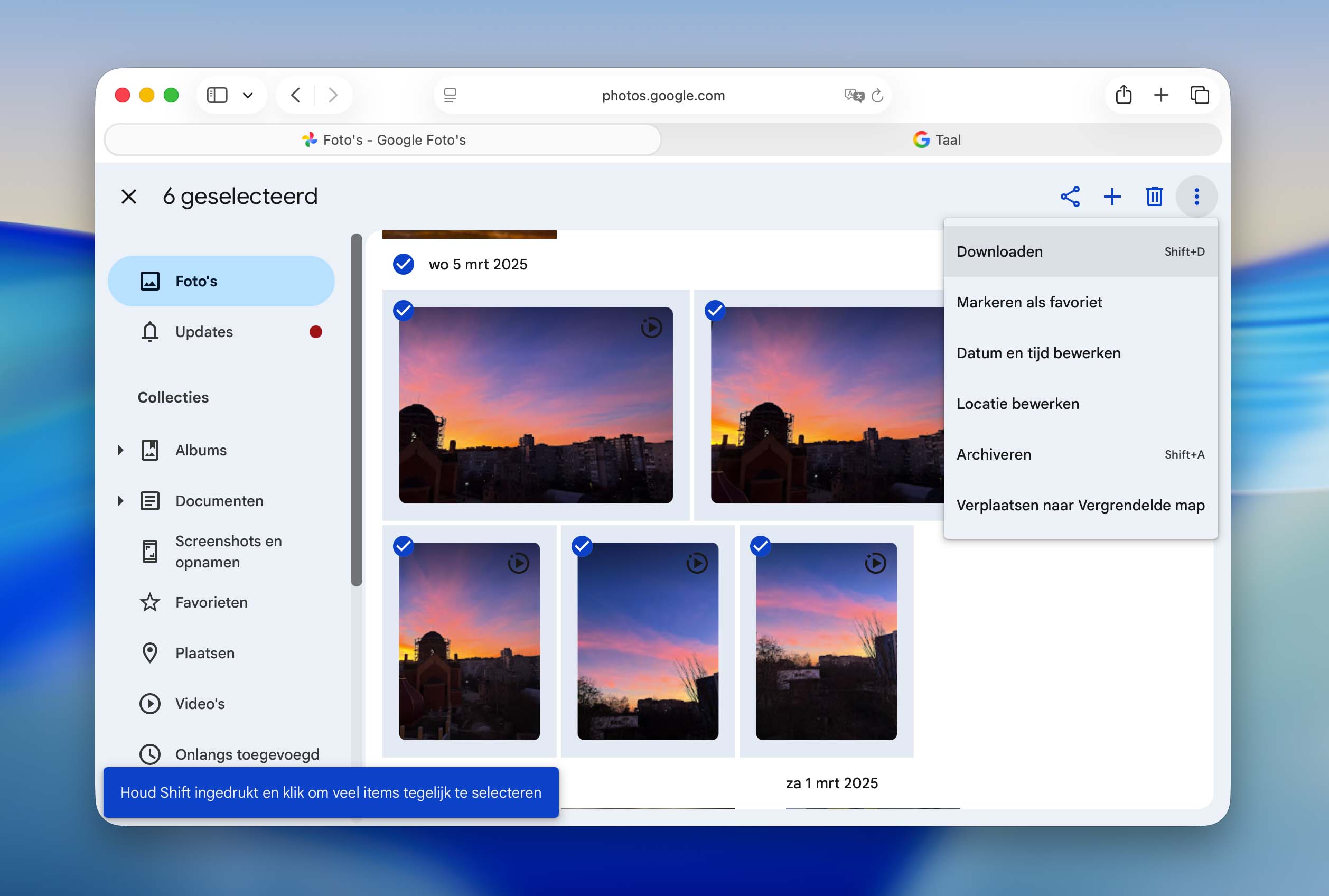Deselect the first large sunset photo checkbox
The height and width of the screenshot is (896, 1329).
point(404,310)
